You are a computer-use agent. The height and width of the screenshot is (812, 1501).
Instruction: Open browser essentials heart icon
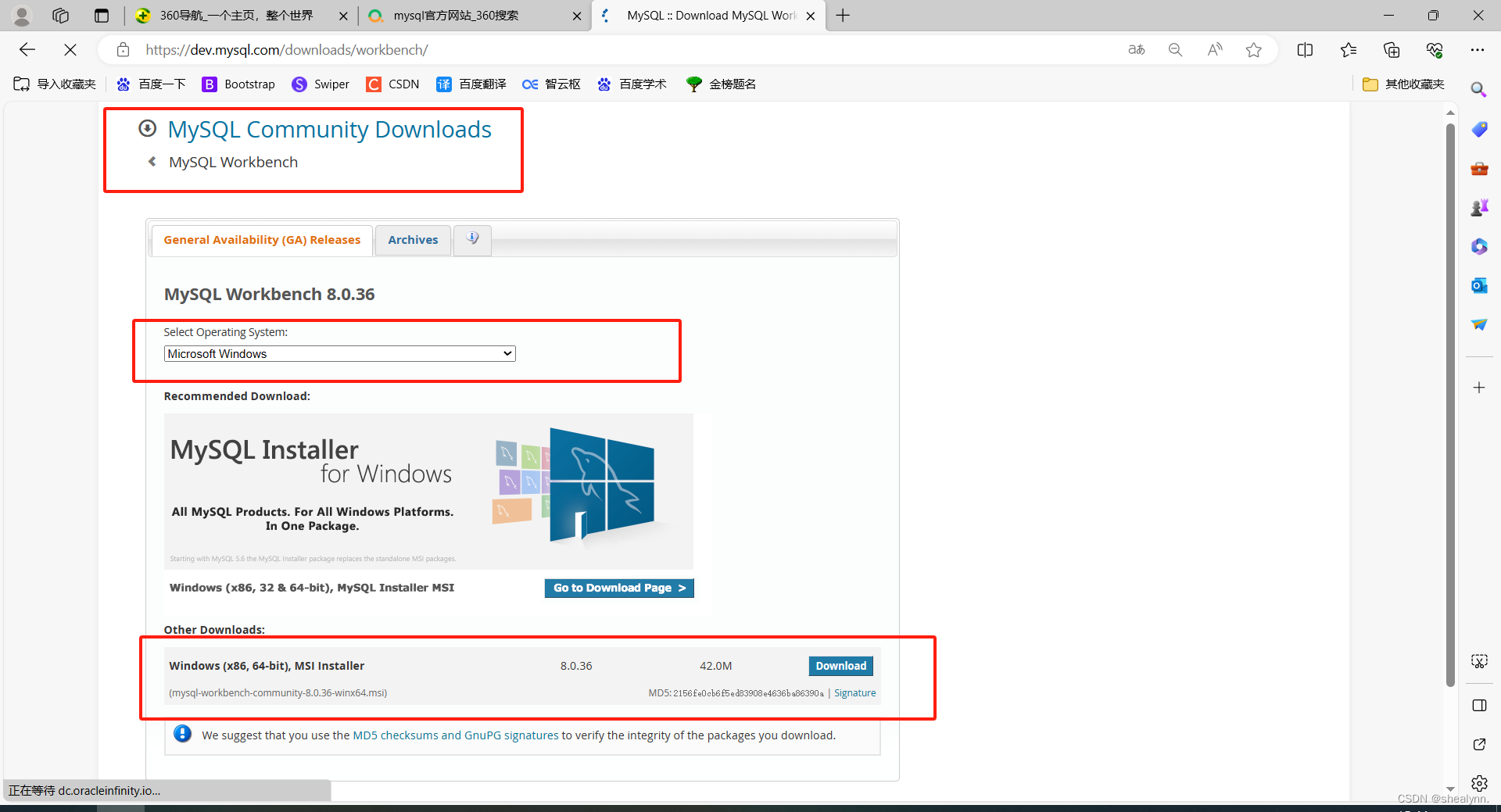1435,50
